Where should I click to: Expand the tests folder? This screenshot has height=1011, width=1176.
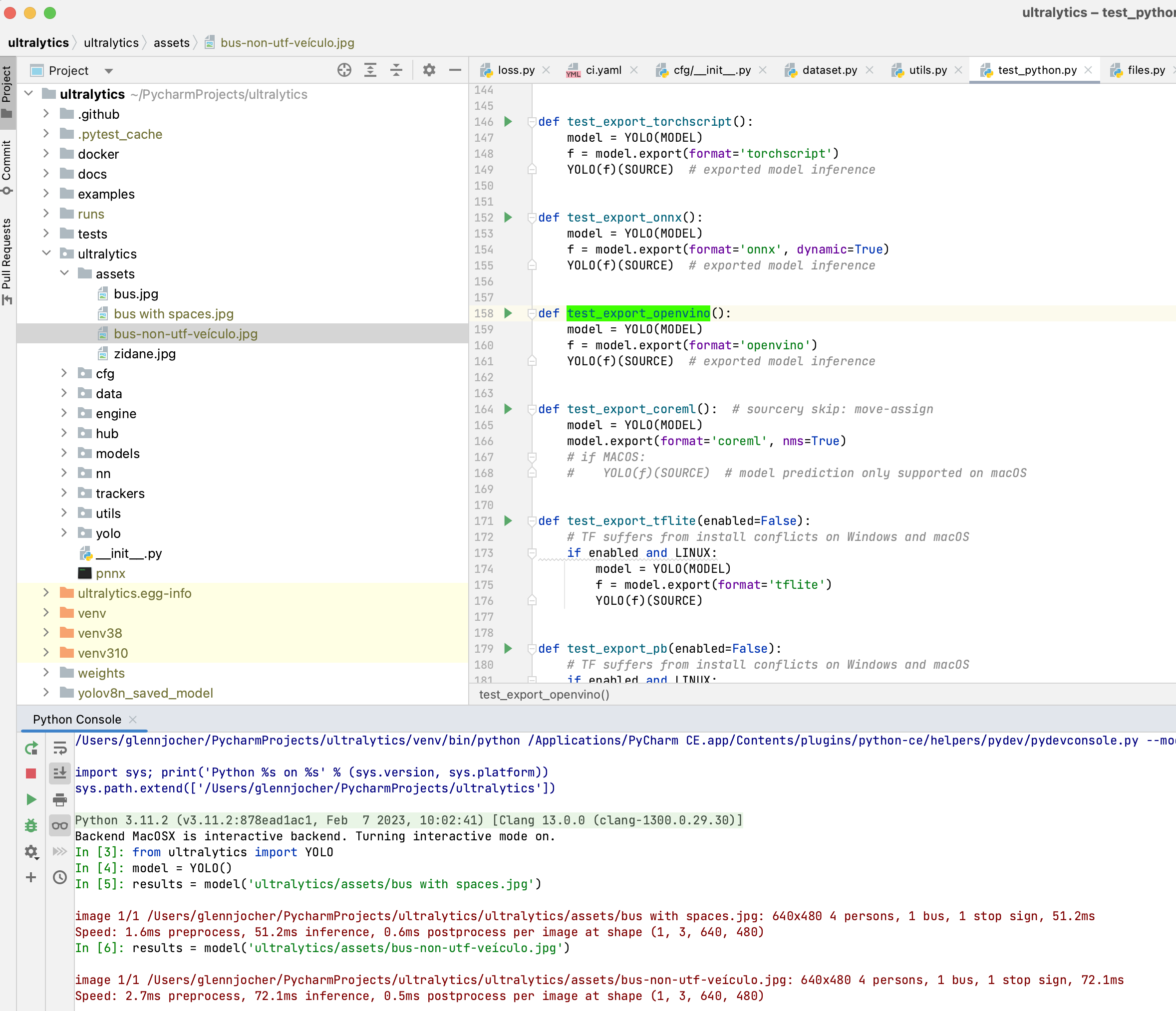pos(46,233)
